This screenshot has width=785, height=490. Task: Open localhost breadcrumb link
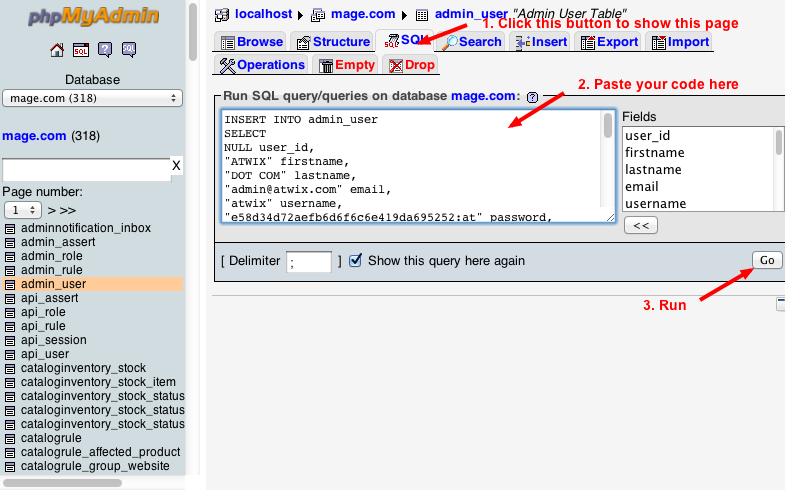[x=263, y=14]
